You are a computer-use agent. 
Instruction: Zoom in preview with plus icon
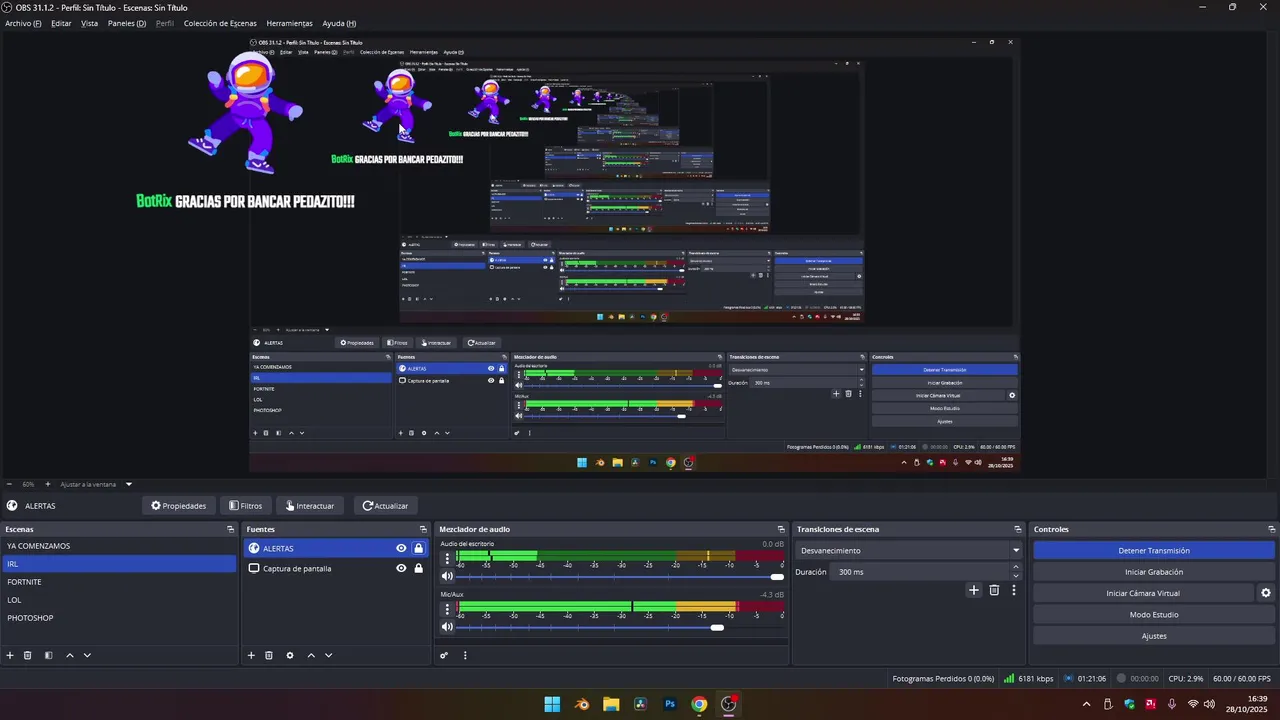[47, 484]
